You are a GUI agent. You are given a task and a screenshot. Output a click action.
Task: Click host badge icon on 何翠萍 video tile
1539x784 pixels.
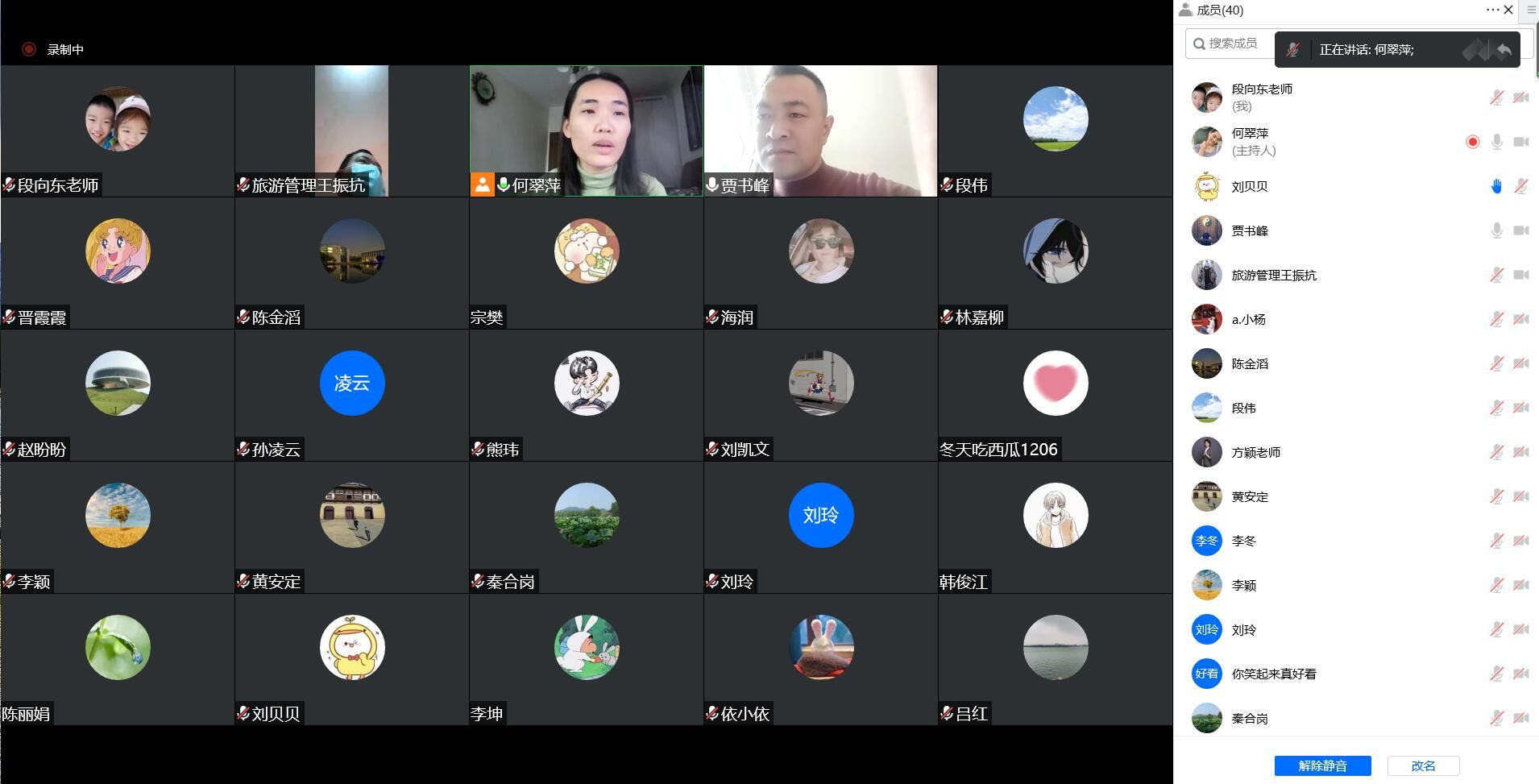pyautogui.click(x=482, y=185)
